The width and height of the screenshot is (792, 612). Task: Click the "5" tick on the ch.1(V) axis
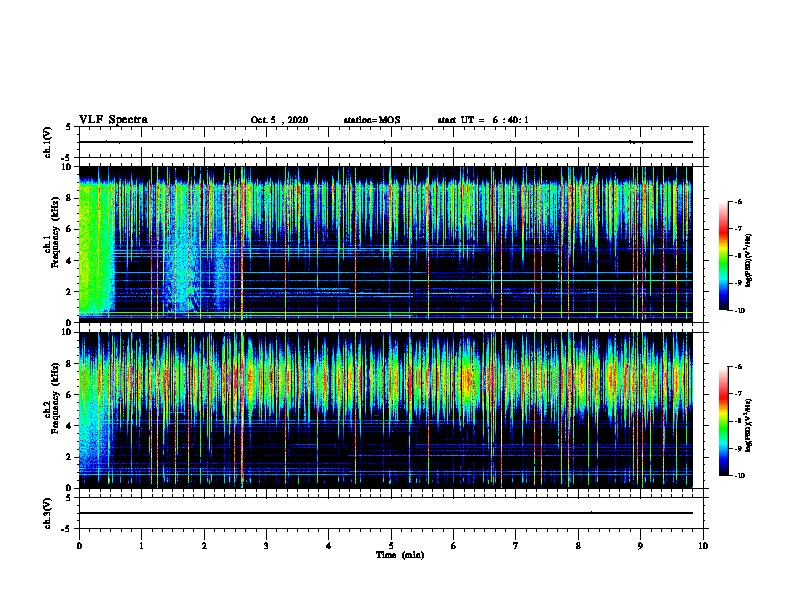69,127
